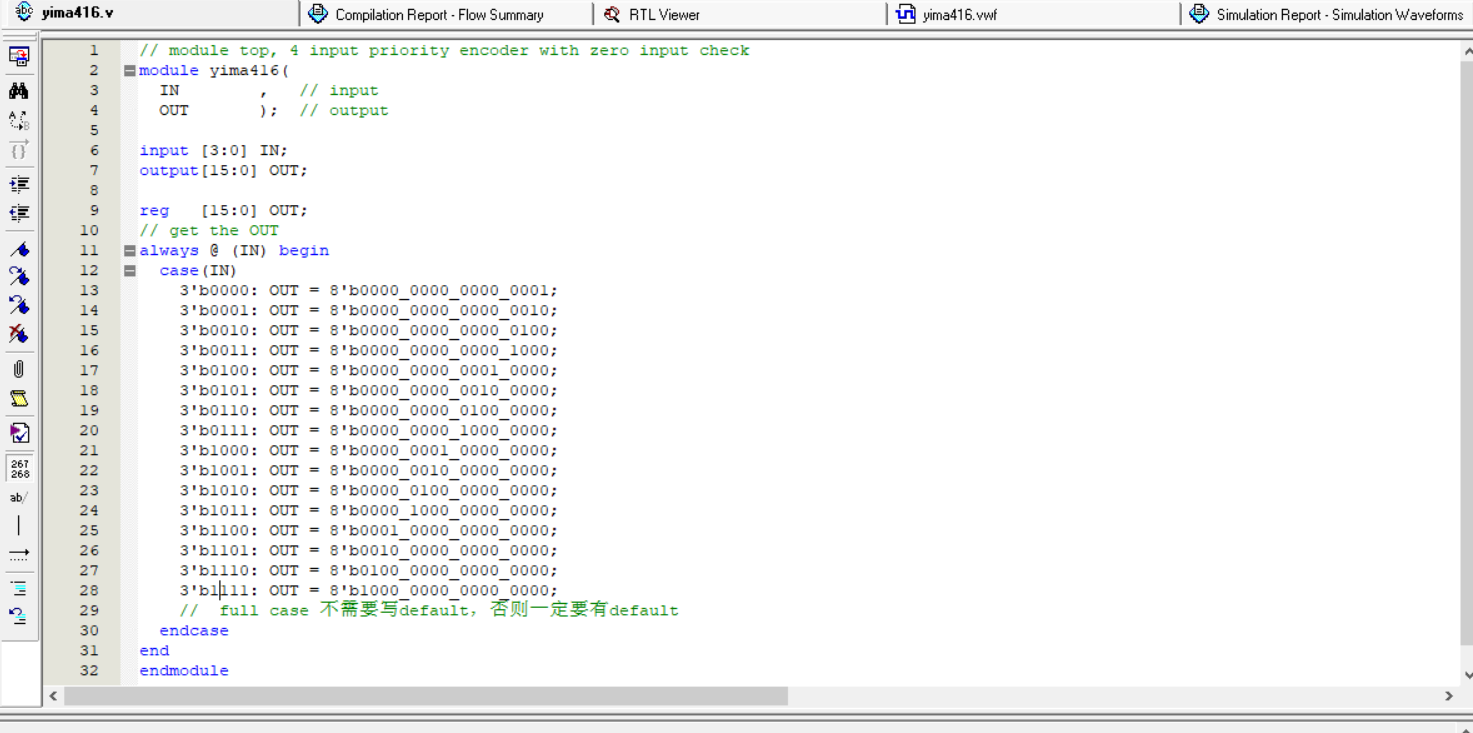Click the file icon on the yima416.v tab

point(25,12)
